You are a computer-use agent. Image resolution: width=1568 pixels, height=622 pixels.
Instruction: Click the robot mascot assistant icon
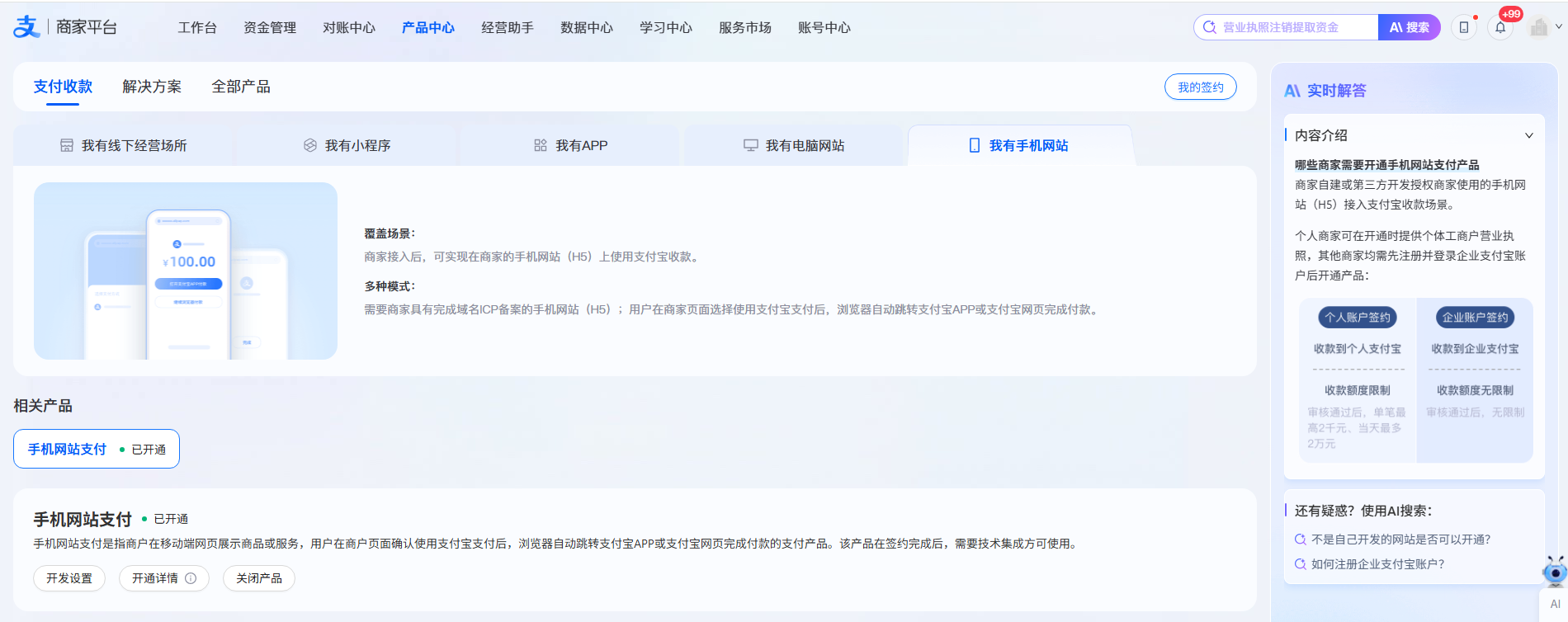[1555, 570]
